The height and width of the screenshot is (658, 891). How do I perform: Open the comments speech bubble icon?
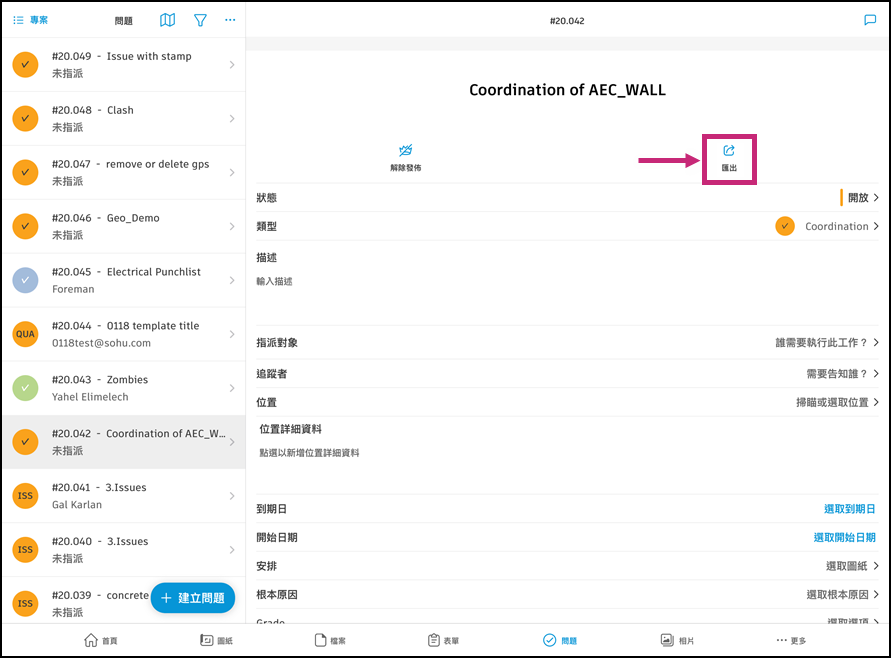870,20
